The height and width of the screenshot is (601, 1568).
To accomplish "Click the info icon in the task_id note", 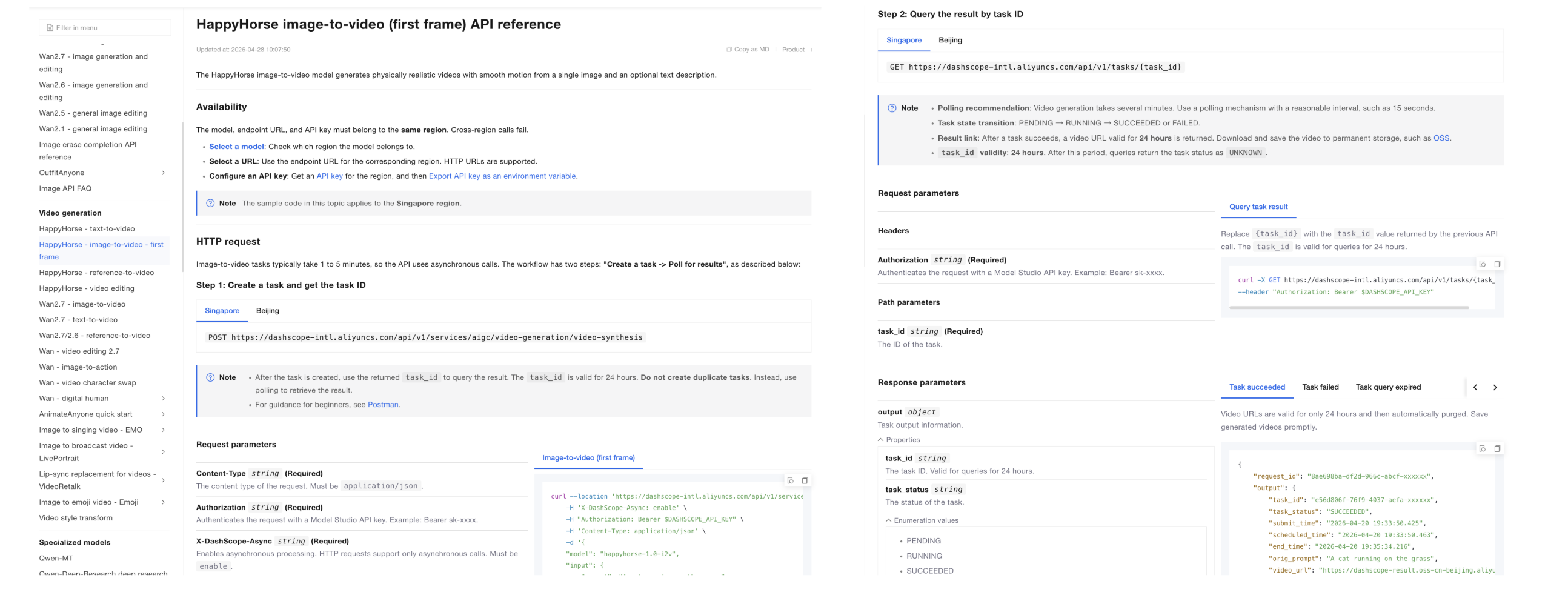I will (x=210, y=377).
